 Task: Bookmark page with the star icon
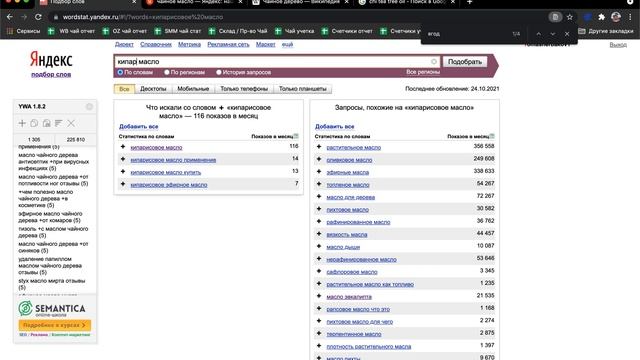[x=570, y=17]
